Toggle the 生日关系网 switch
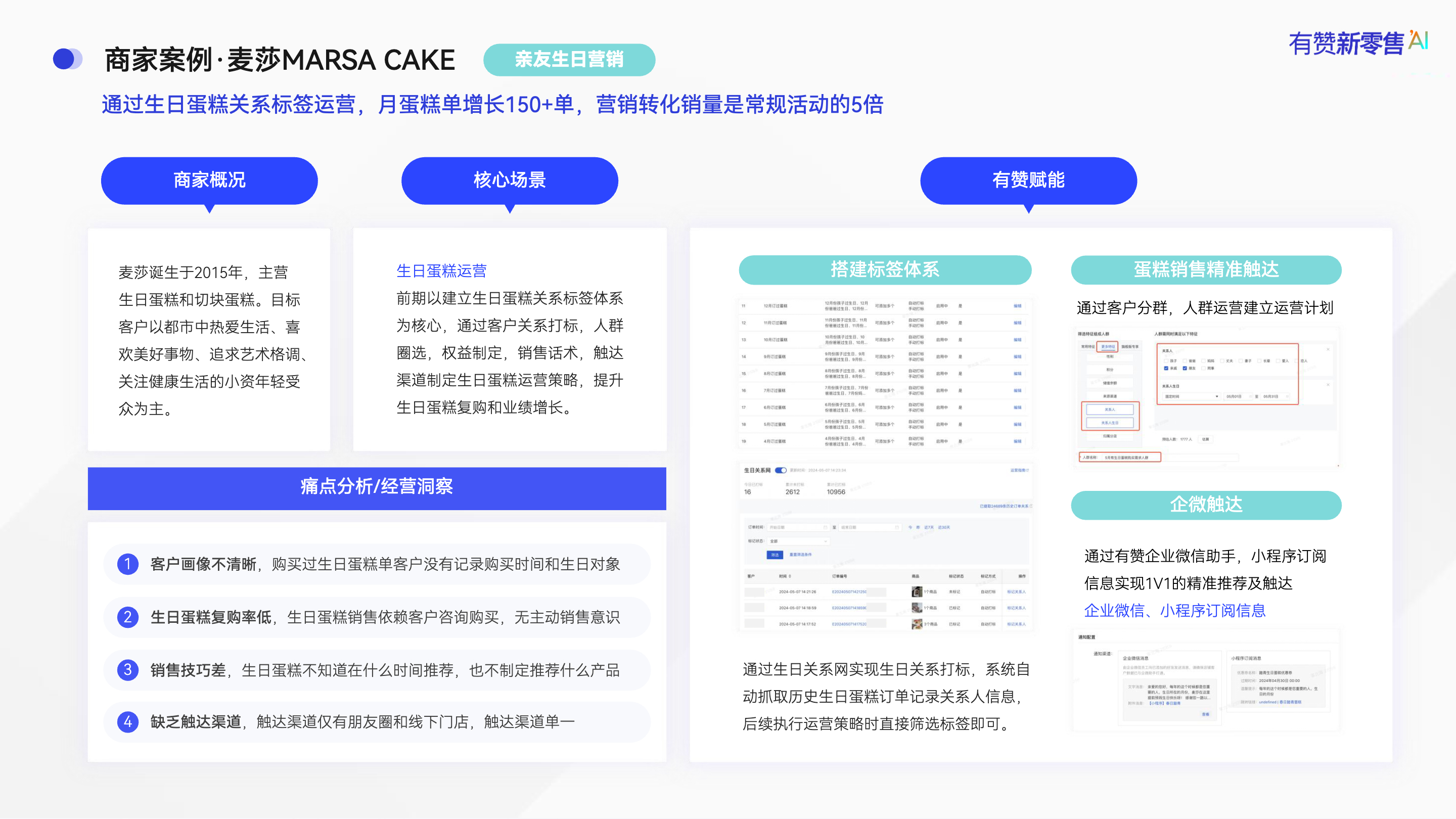Image resolution: width=1456 pixels, height=819 pixels. [x=781, y=470]
